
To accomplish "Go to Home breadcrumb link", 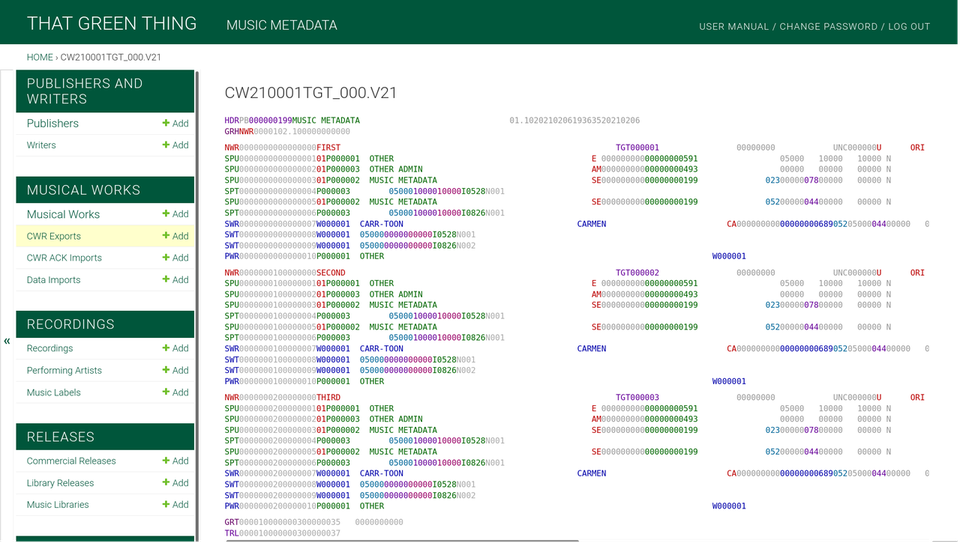I will (40, 58).
